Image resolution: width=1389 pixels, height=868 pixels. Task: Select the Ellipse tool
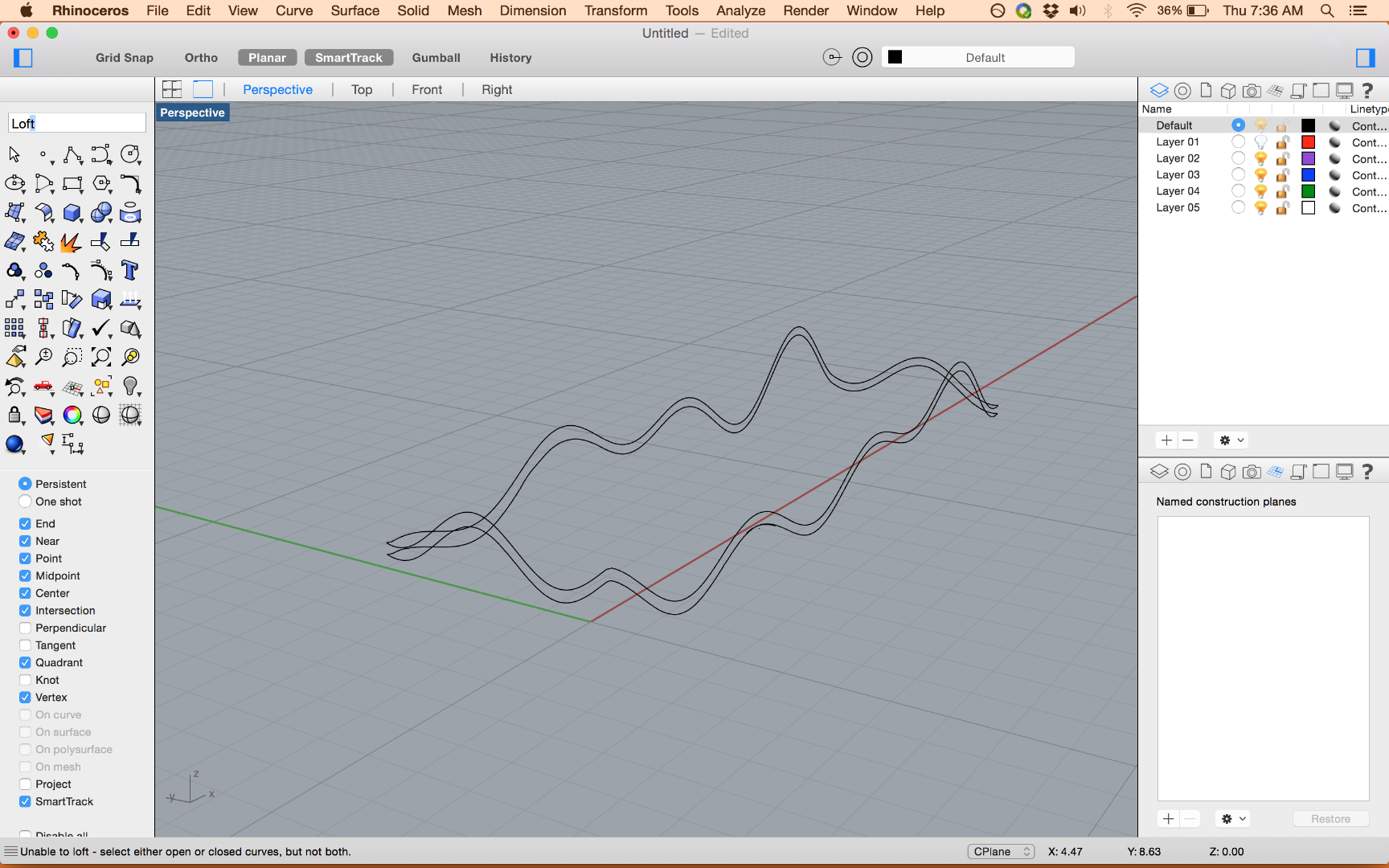[14, 183]
